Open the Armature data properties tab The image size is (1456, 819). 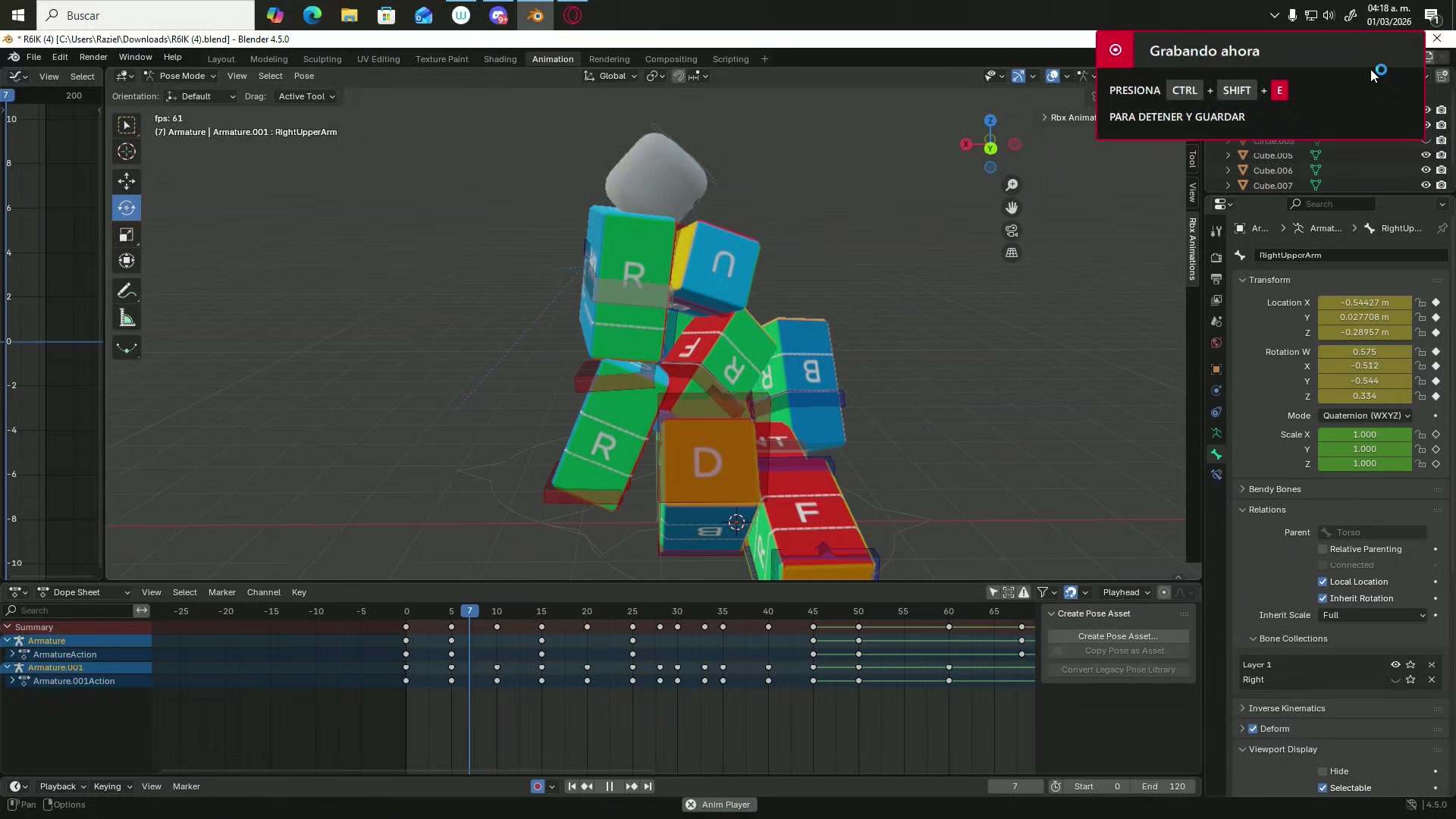pyautogui.click(x=1216, y=433)
